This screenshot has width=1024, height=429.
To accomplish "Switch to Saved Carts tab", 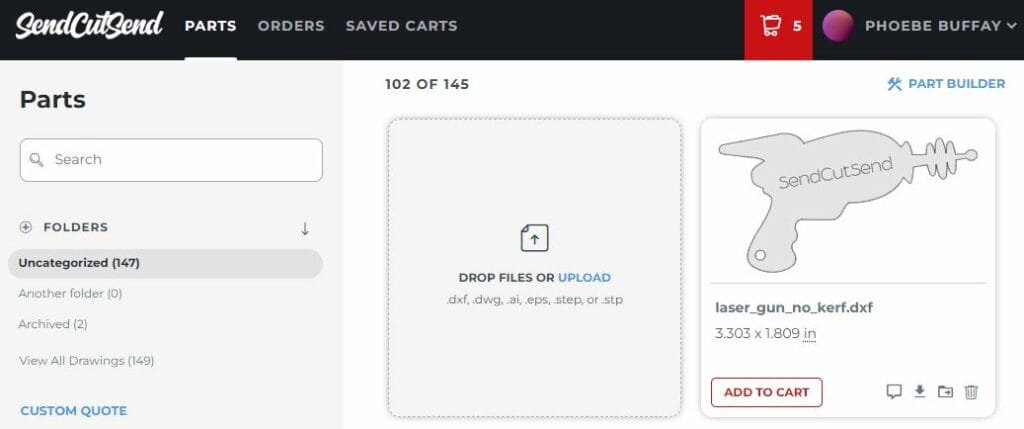I will point(401,26).
